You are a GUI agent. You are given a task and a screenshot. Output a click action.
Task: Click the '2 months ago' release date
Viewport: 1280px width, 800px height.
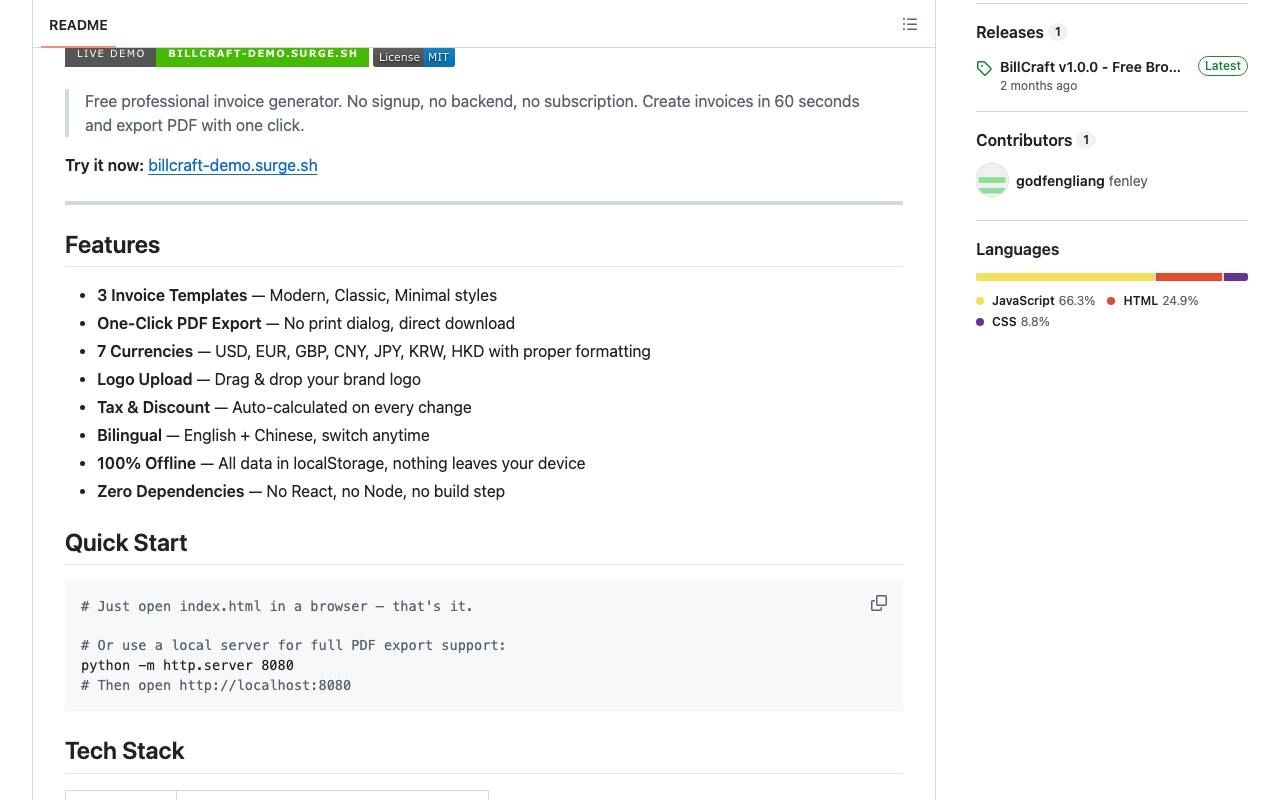click(x=1038, y=86)
